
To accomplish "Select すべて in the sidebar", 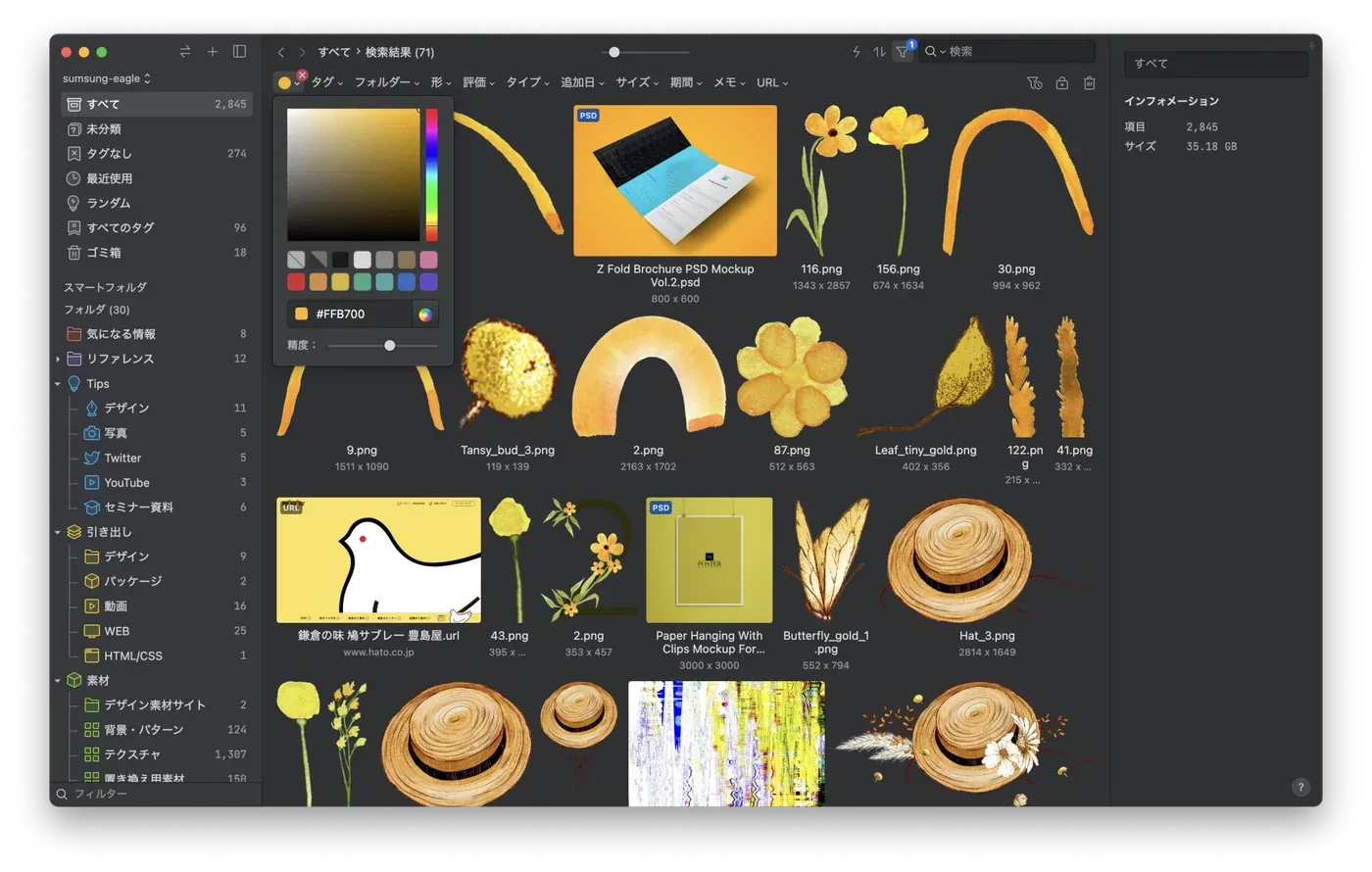I will [157, 104].
